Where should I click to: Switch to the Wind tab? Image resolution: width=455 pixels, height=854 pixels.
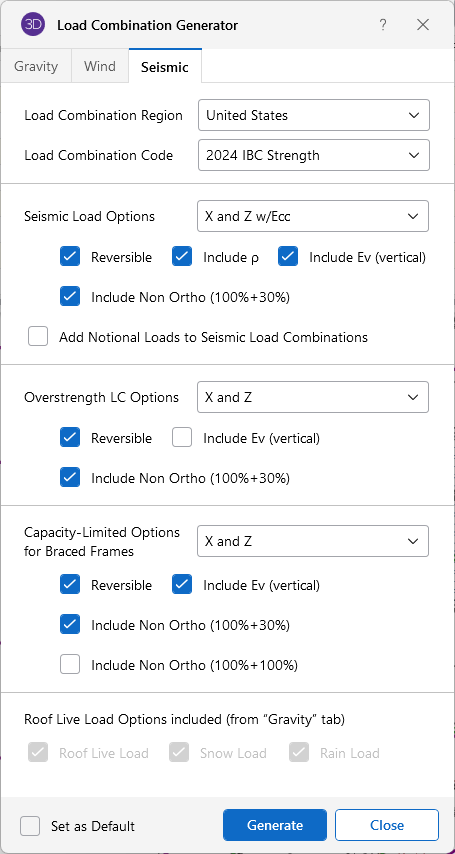(100, 66)
